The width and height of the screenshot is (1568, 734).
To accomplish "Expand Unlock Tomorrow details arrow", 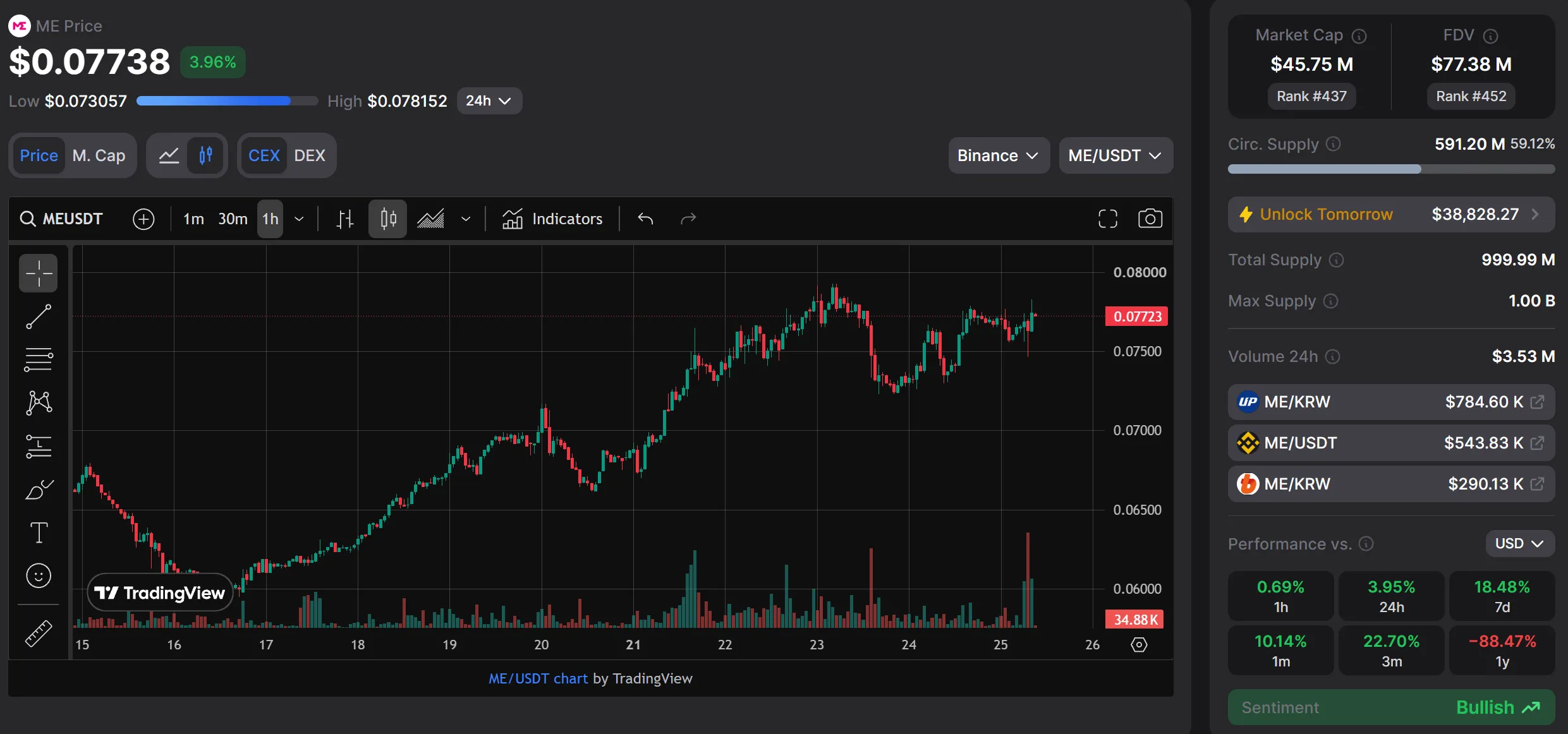I will point(1536,215).
